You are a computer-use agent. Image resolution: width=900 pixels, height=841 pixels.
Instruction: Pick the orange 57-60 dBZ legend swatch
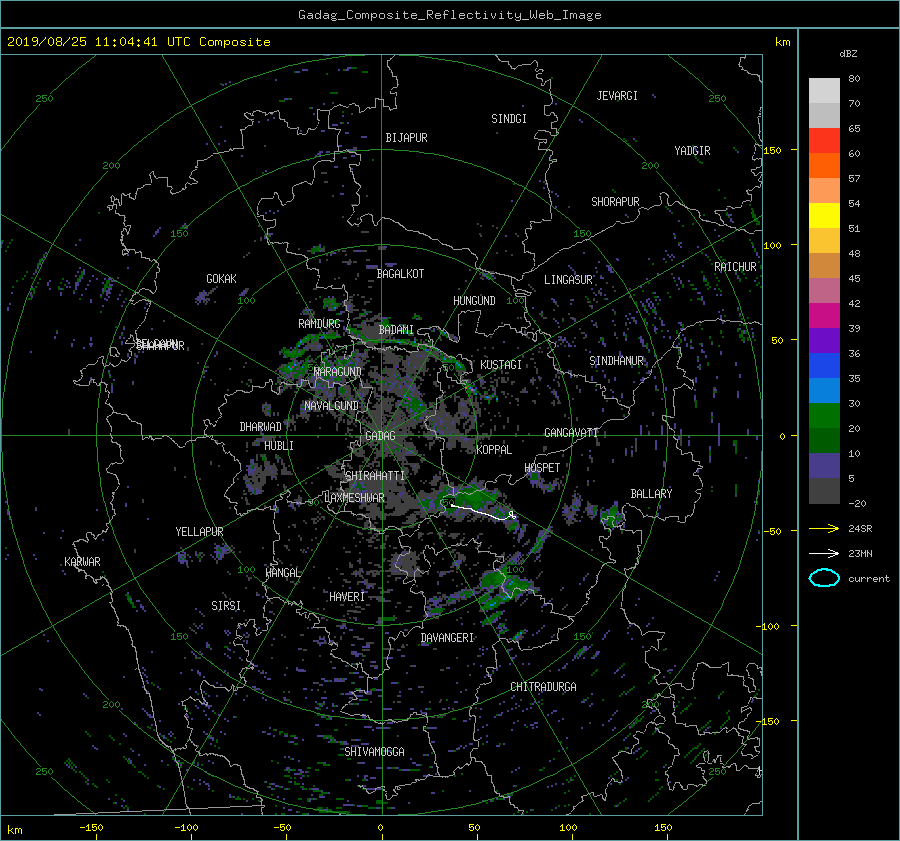point(824,166)
